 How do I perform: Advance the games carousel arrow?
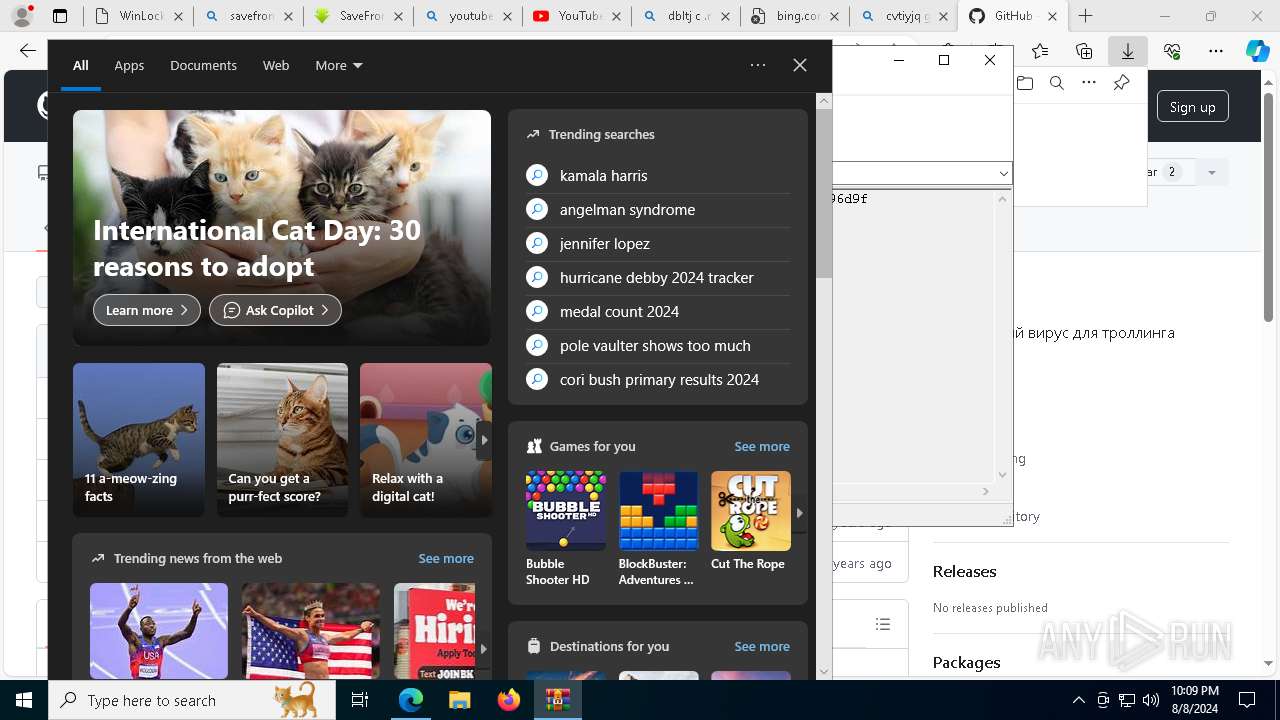pyautogui.click(x=799, y=512)
